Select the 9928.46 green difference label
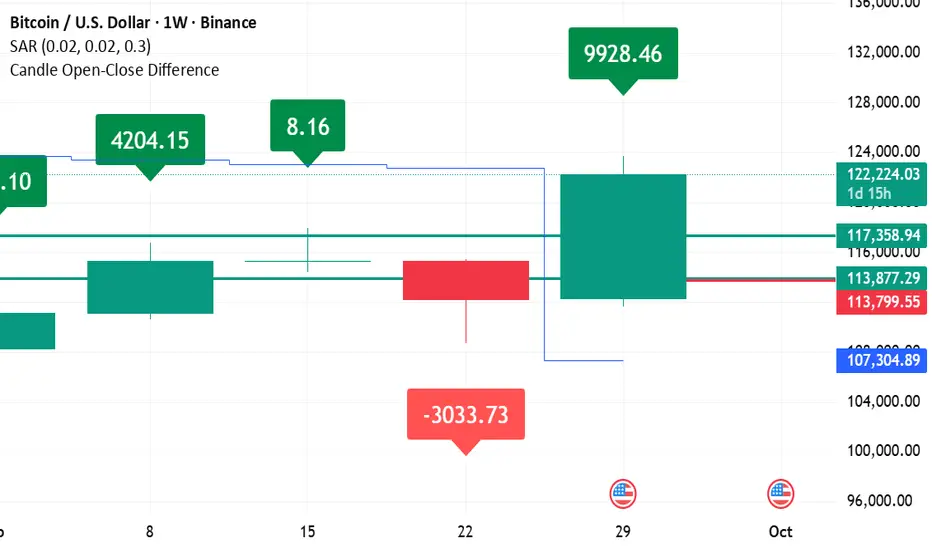 623,54
